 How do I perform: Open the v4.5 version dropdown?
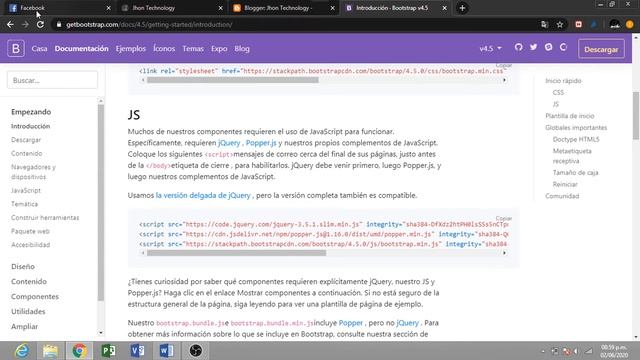(490, 49)
